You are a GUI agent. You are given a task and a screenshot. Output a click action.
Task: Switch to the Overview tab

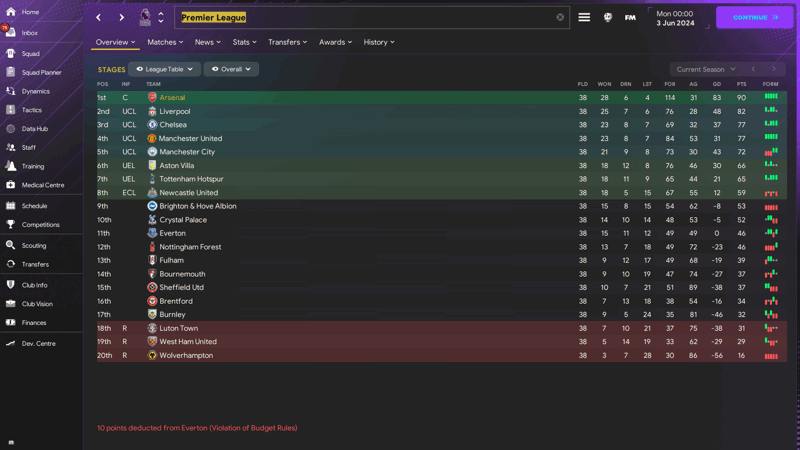click(115, 42)
